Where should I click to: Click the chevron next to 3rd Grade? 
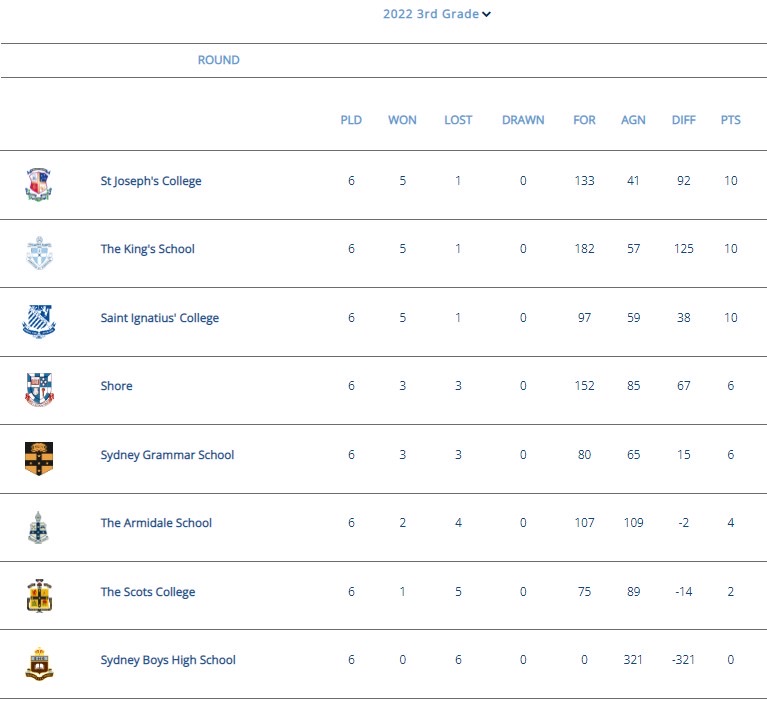pos(486,14)
